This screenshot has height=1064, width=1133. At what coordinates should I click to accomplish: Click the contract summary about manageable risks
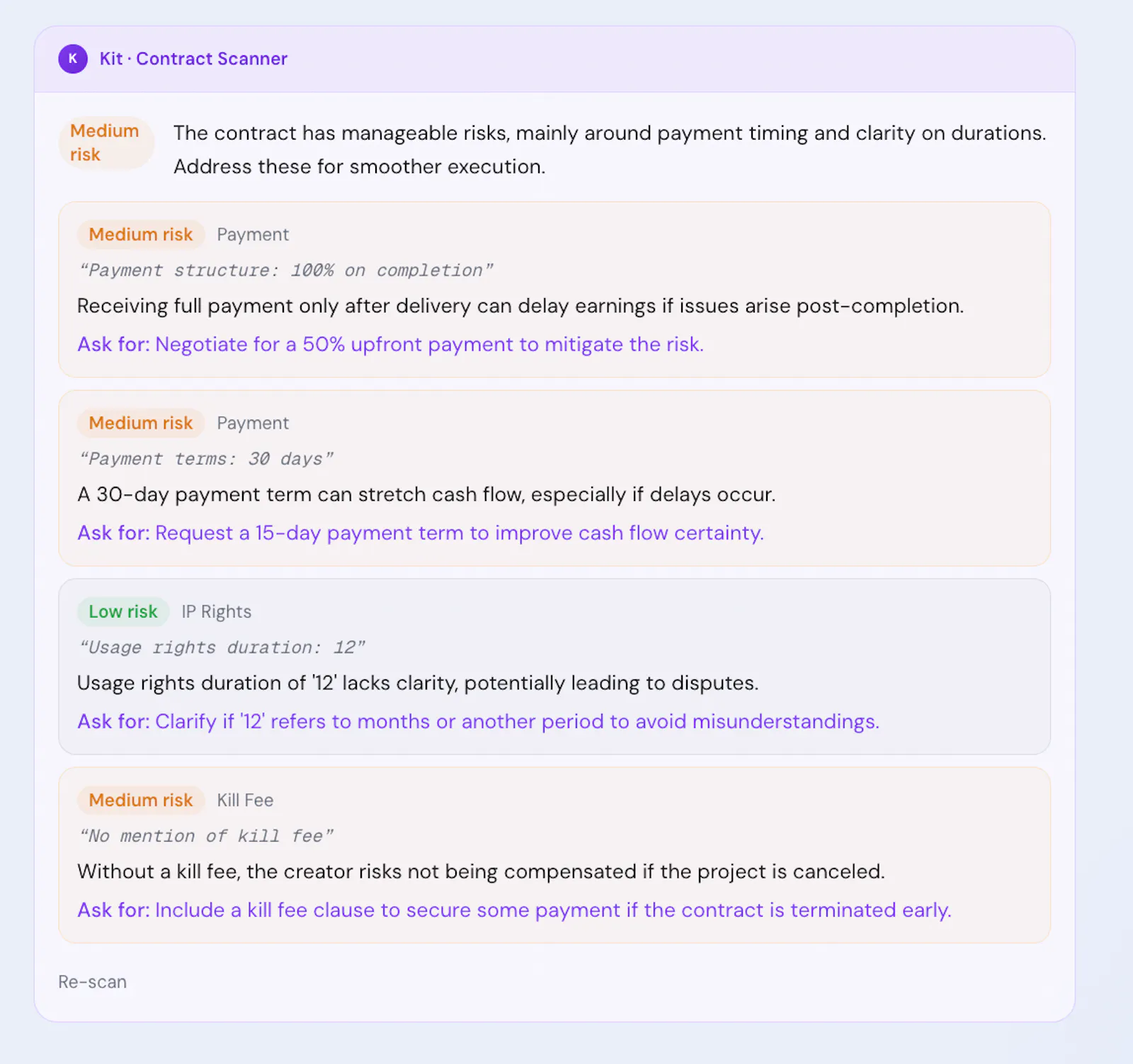pos(610,149)
